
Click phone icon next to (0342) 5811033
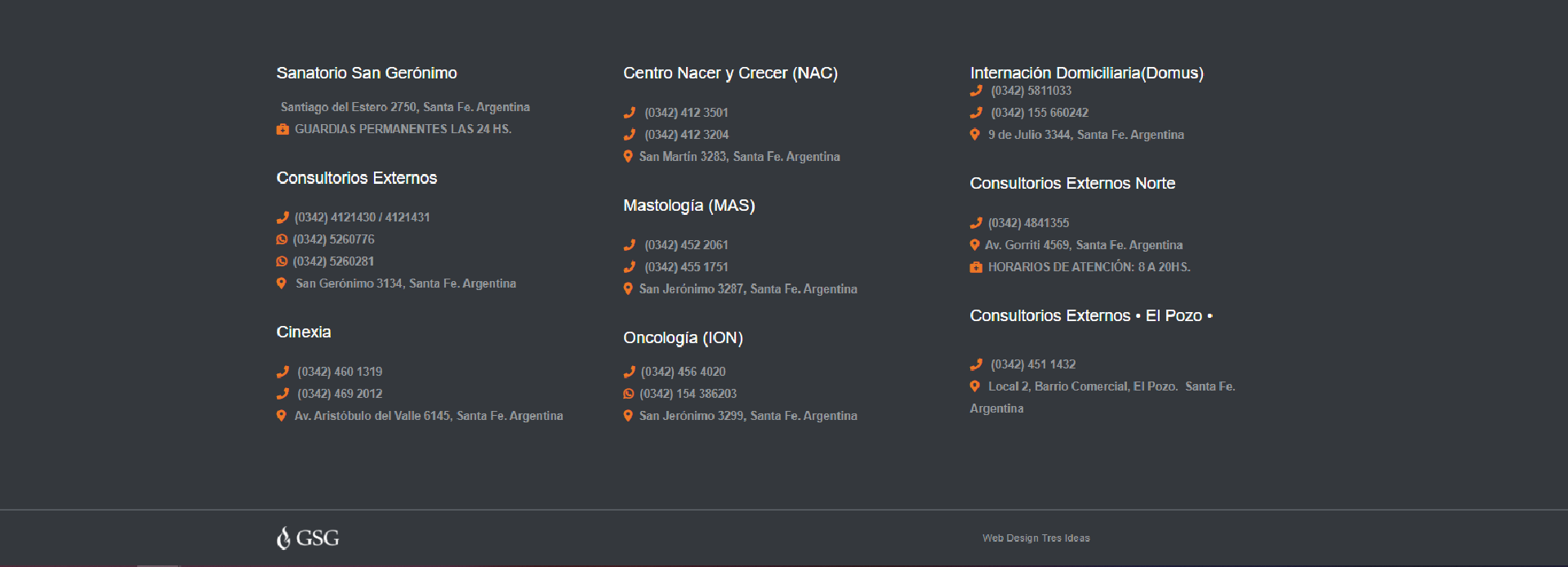point(976,91)
